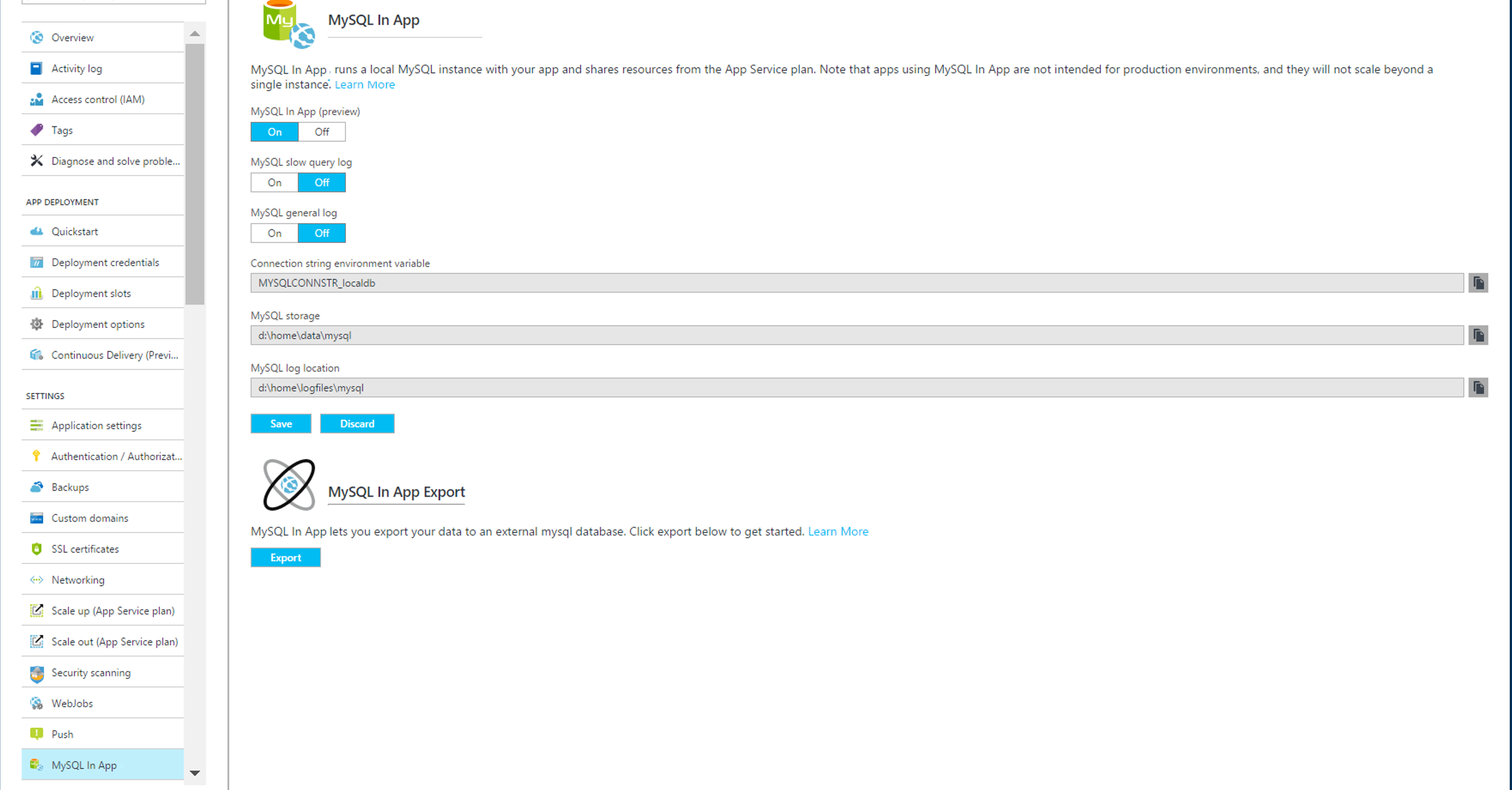
Task: Click the SSL certificates shield icon
Action: pos(36,549)
